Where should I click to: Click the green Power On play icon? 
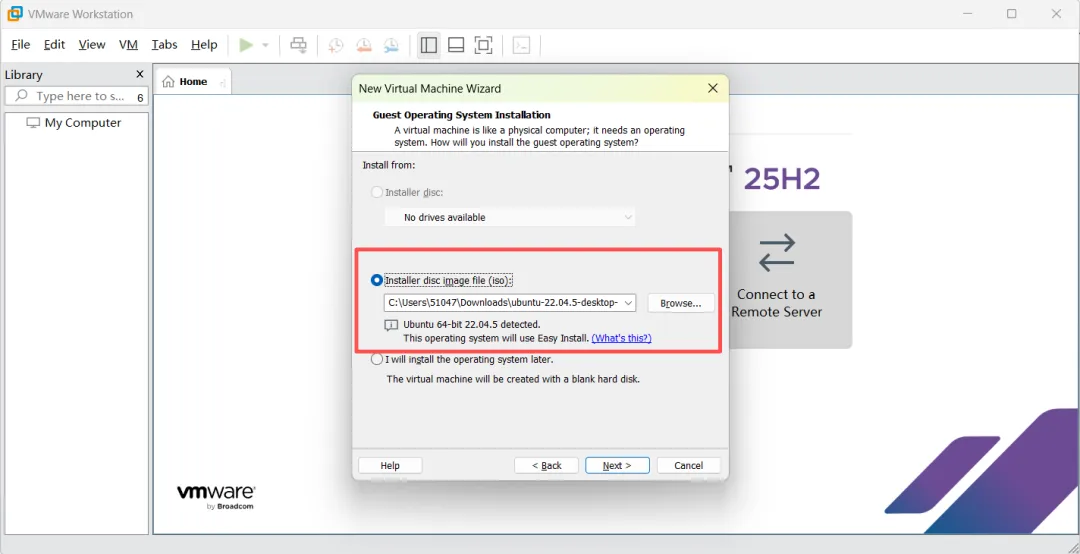coord(246,45)
